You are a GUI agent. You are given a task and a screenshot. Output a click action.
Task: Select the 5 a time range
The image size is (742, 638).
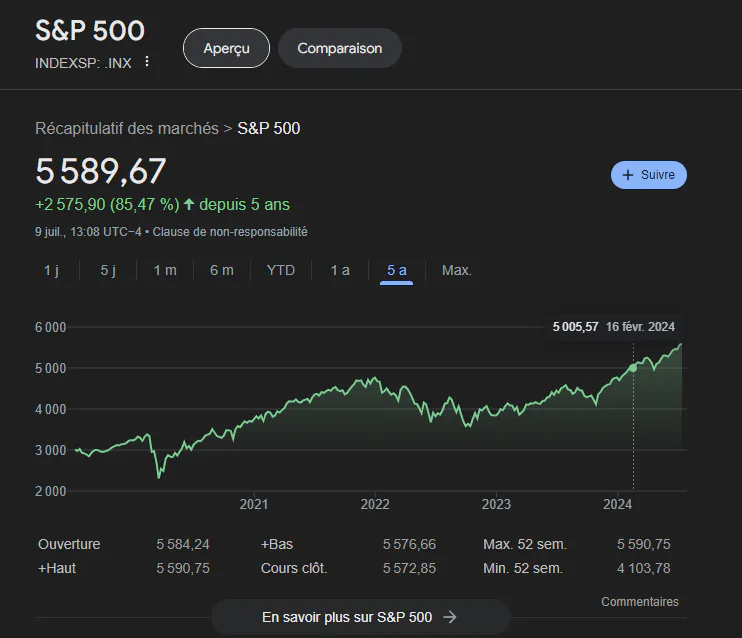(x=397, y=270)
